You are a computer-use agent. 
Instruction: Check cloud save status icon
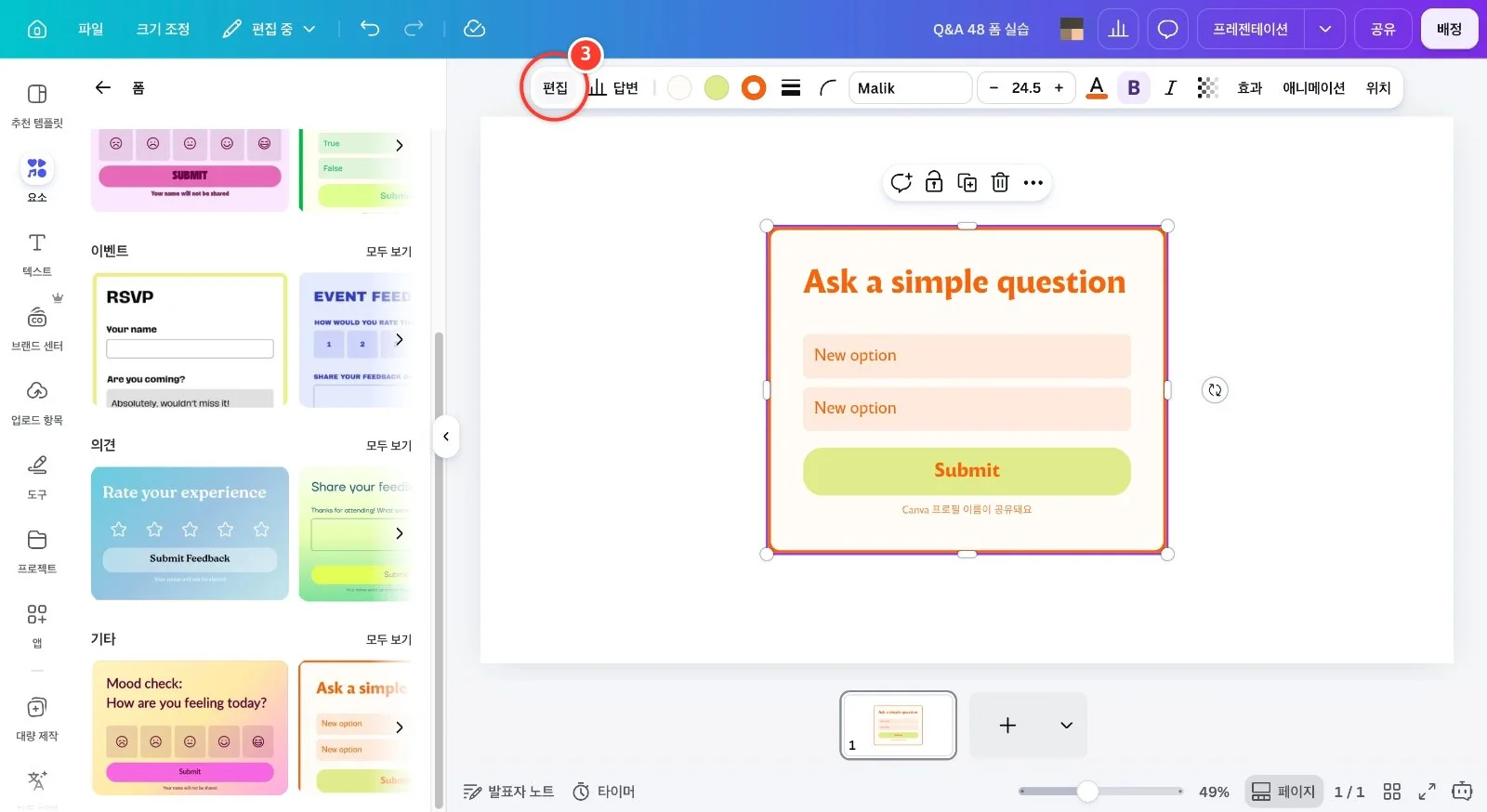point(474,29)
